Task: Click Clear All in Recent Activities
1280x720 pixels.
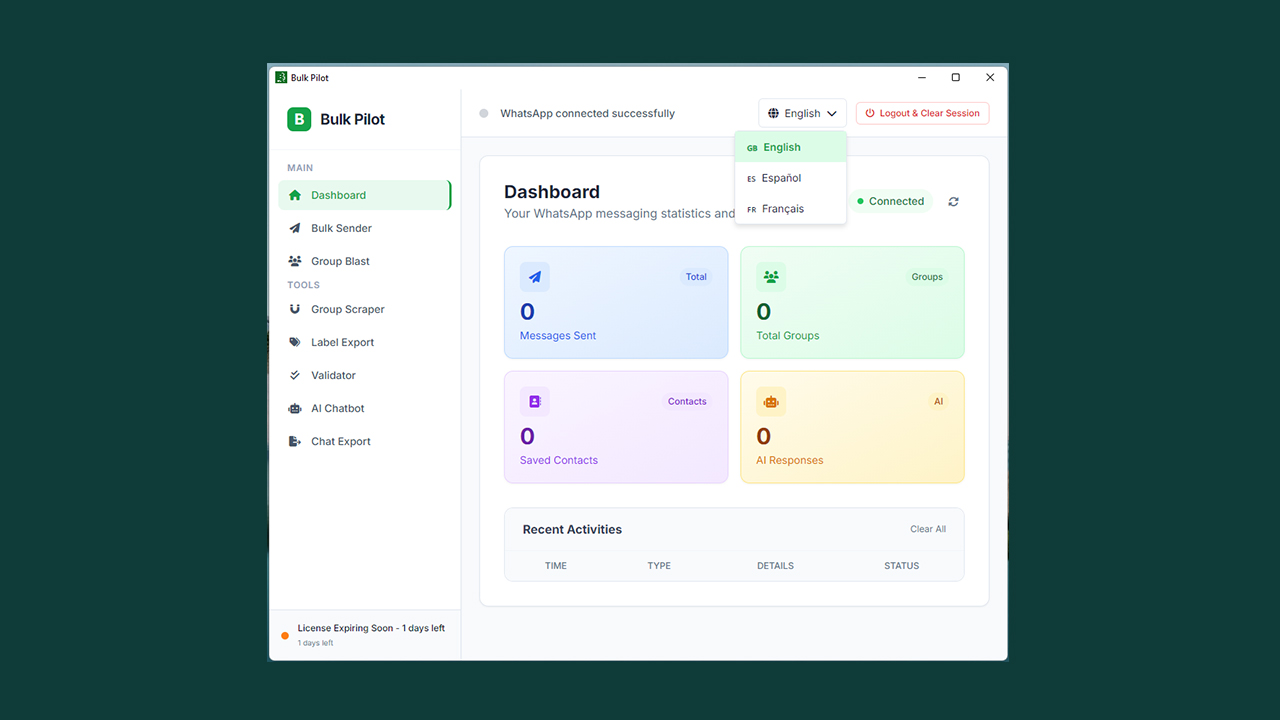Action: point(928,529)
